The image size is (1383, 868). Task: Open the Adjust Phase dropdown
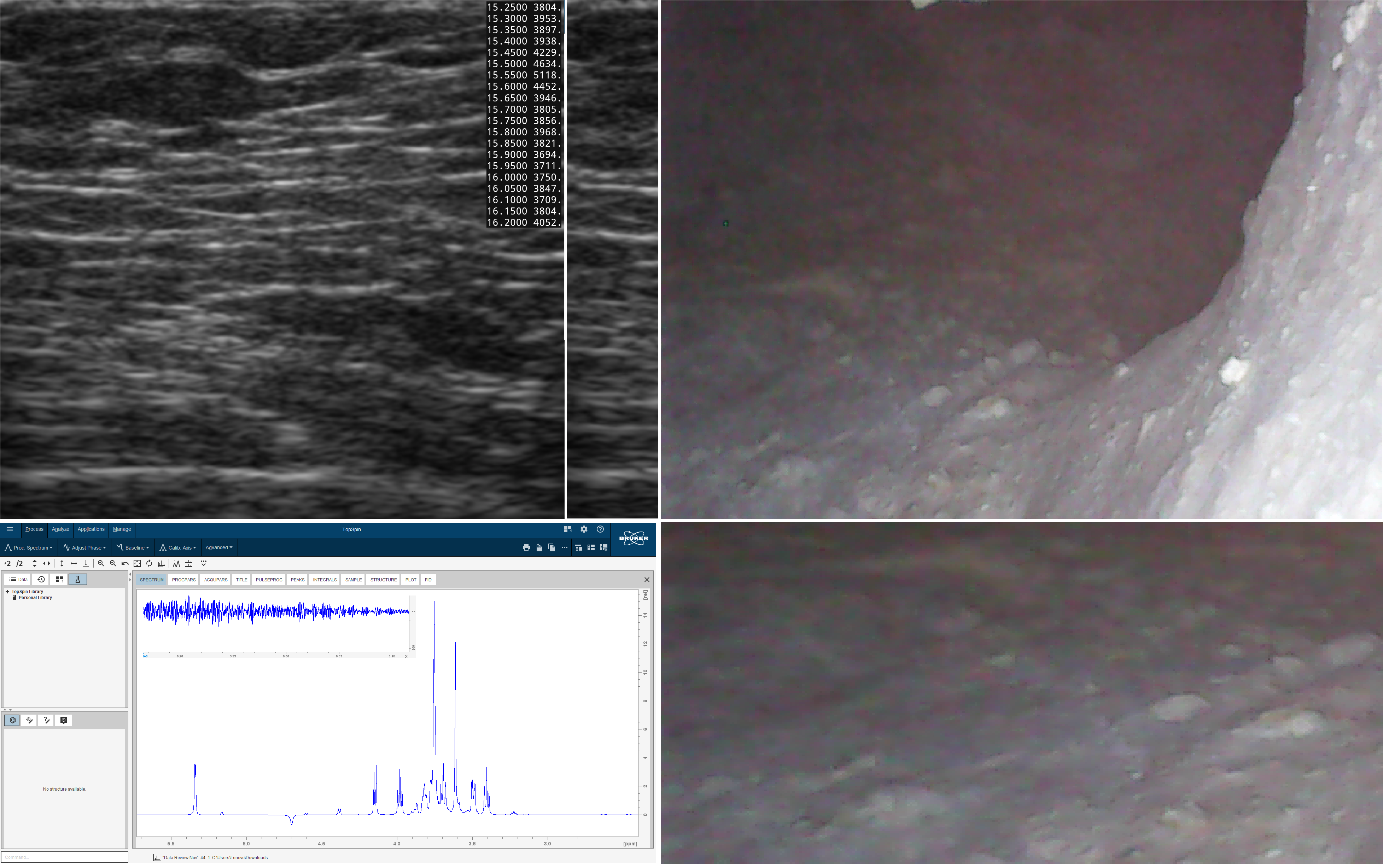tap(85, 548)
